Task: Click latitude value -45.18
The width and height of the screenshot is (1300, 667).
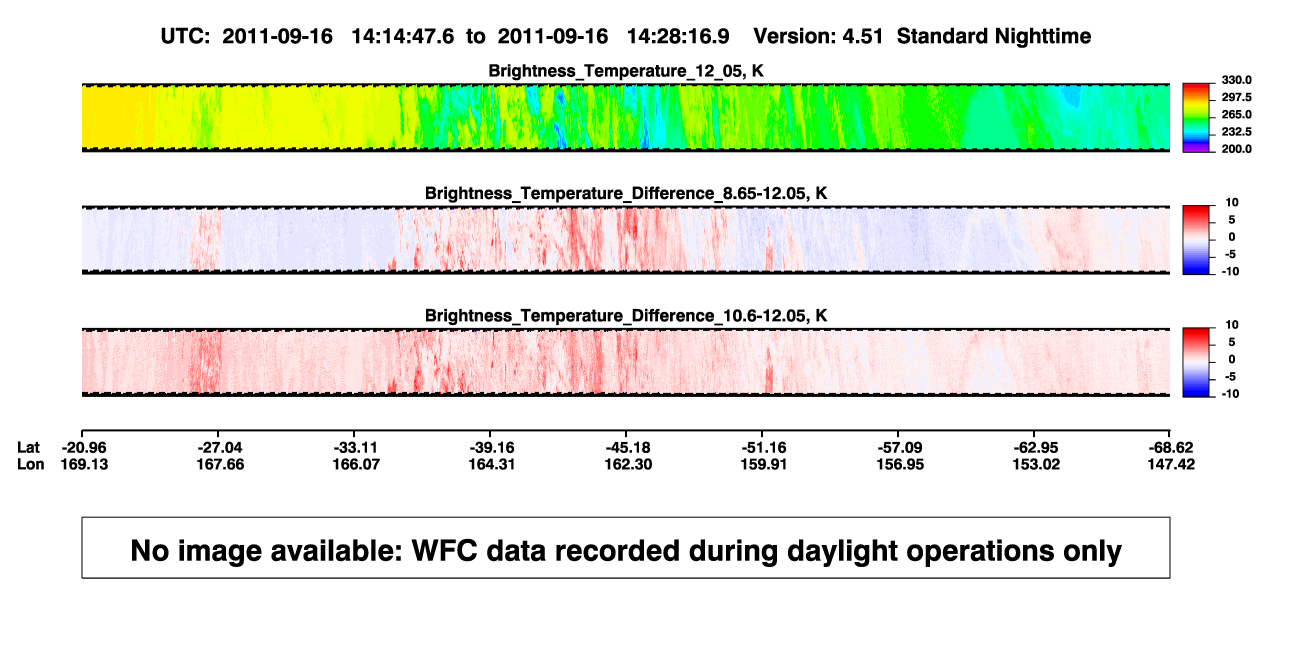Action: pyautogui.click(x=627, y=446)
